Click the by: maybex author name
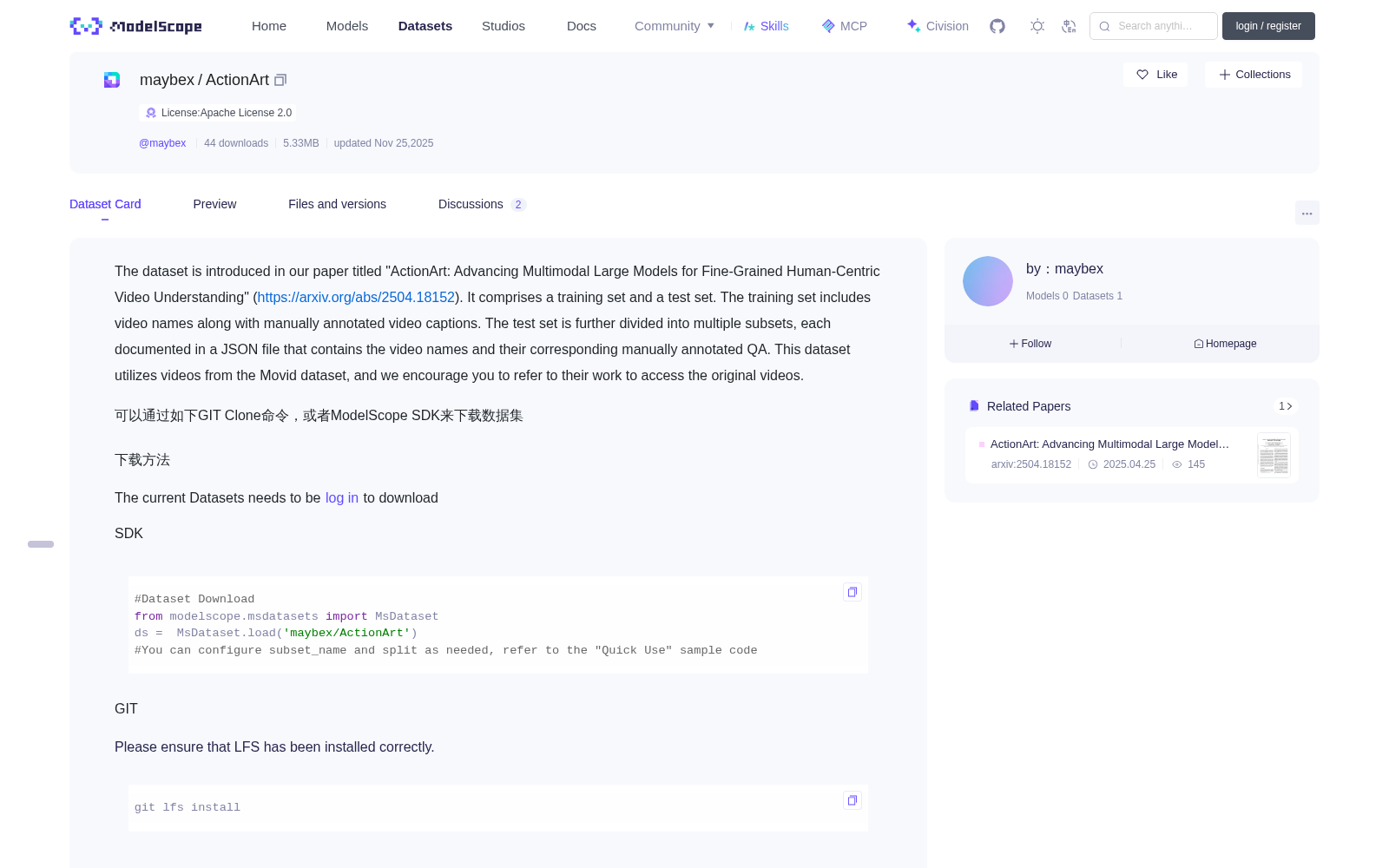The image size is (1389, 868). pyautogui.click(x=1064, y=269)
